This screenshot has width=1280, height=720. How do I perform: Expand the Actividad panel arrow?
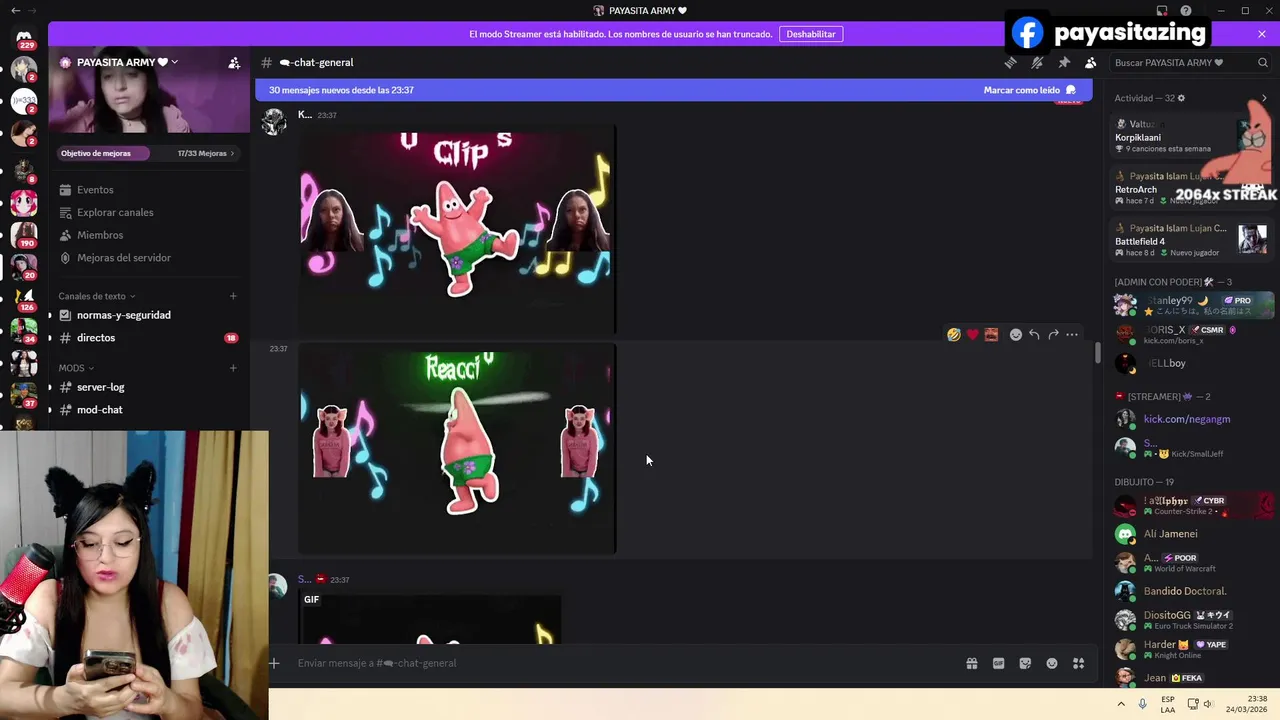tap(1264, 98)
